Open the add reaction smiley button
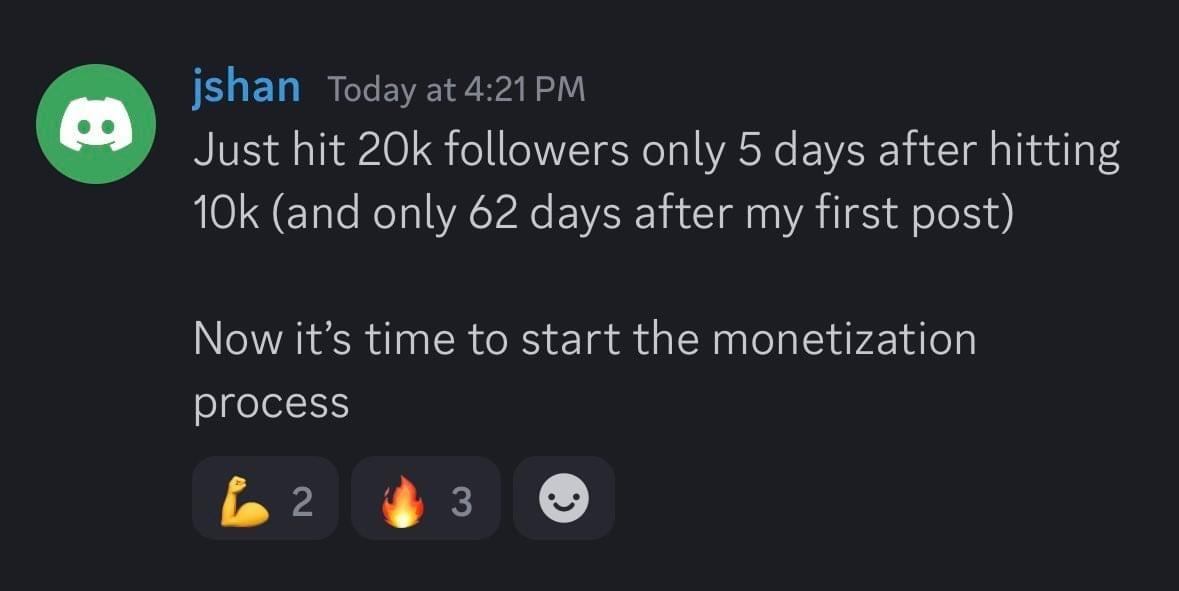The image size is (1179, 591). click(564, 498)
